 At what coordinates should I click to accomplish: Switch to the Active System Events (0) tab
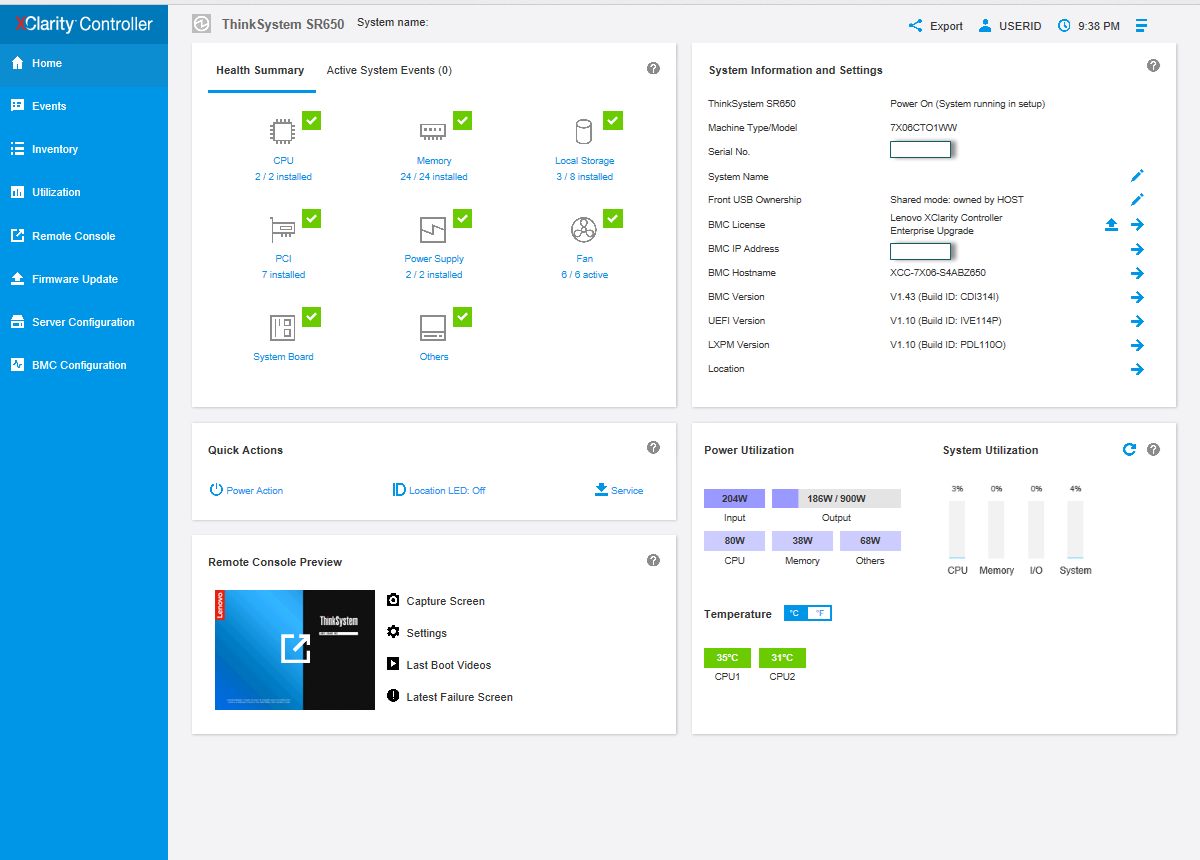pyautogui.click(x=389, y=70)
